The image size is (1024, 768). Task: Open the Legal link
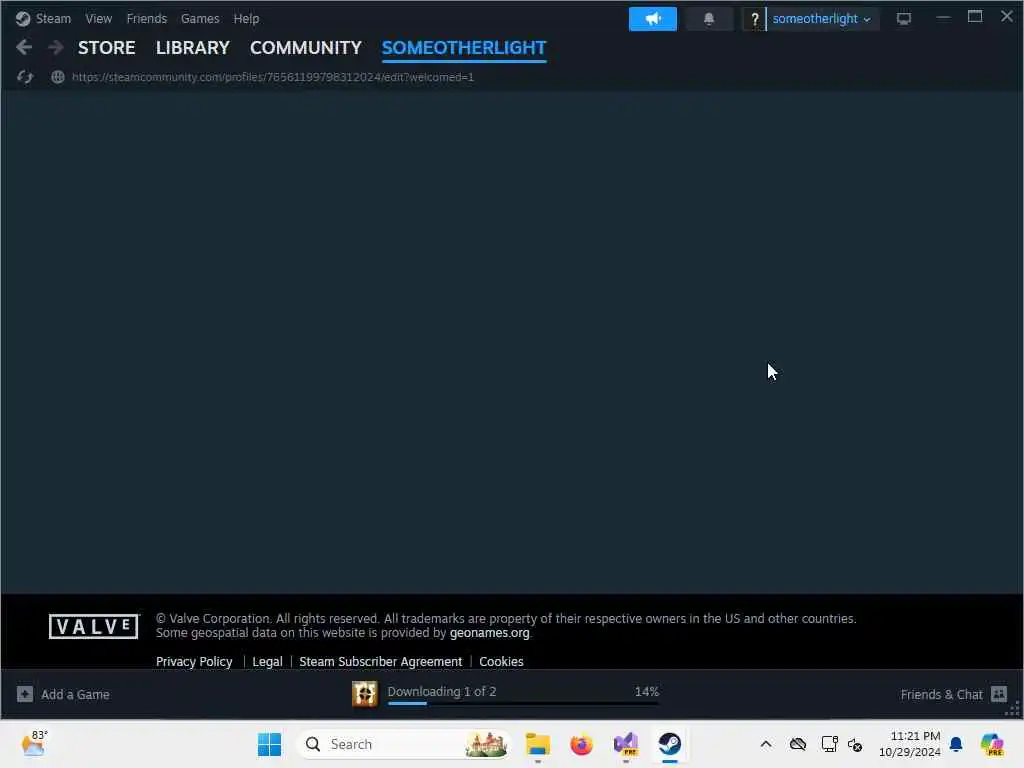[x=267, y=662]
